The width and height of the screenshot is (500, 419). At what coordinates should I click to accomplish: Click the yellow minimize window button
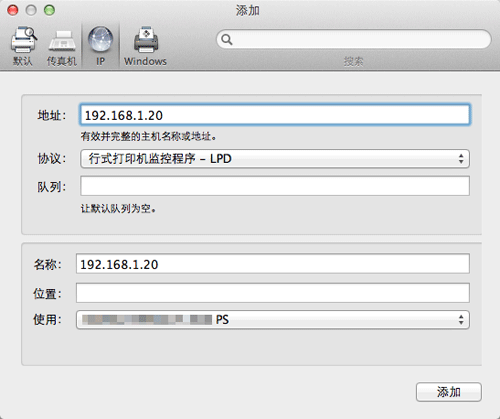31,10
